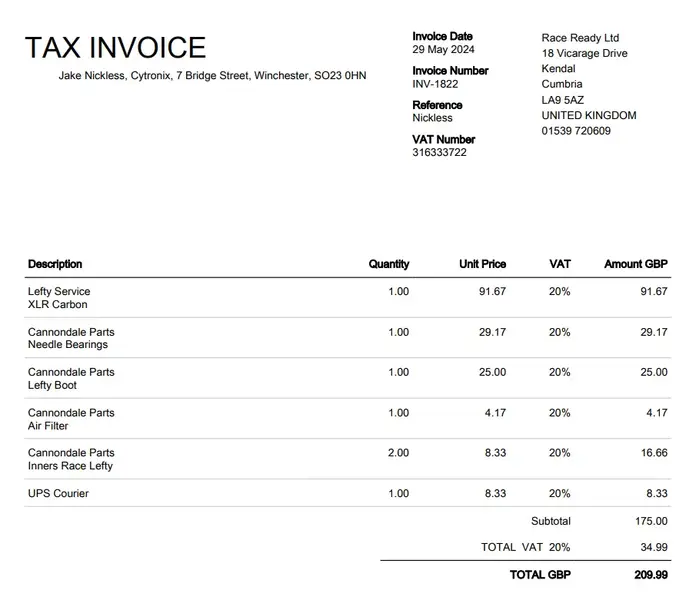
Task: Select UPS Courier quantity 1.00
Action: pyautogui.click(x=399, y=493)
